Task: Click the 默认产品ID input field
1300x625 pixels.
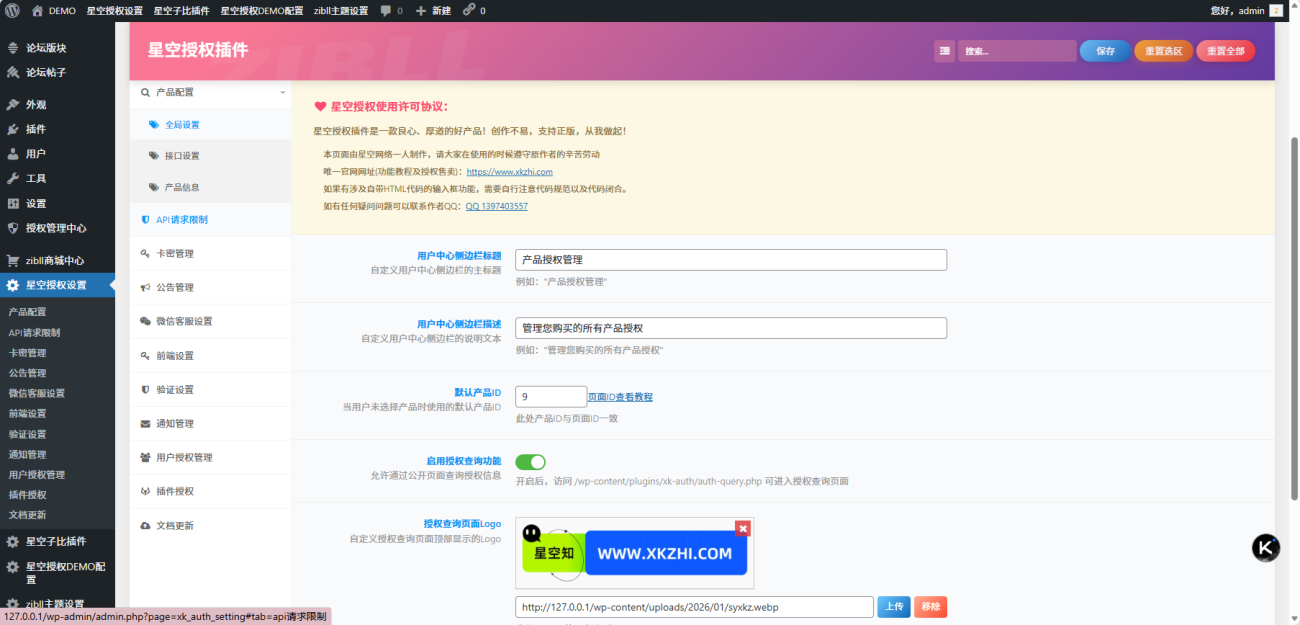Action: click(x=550, y=397)
